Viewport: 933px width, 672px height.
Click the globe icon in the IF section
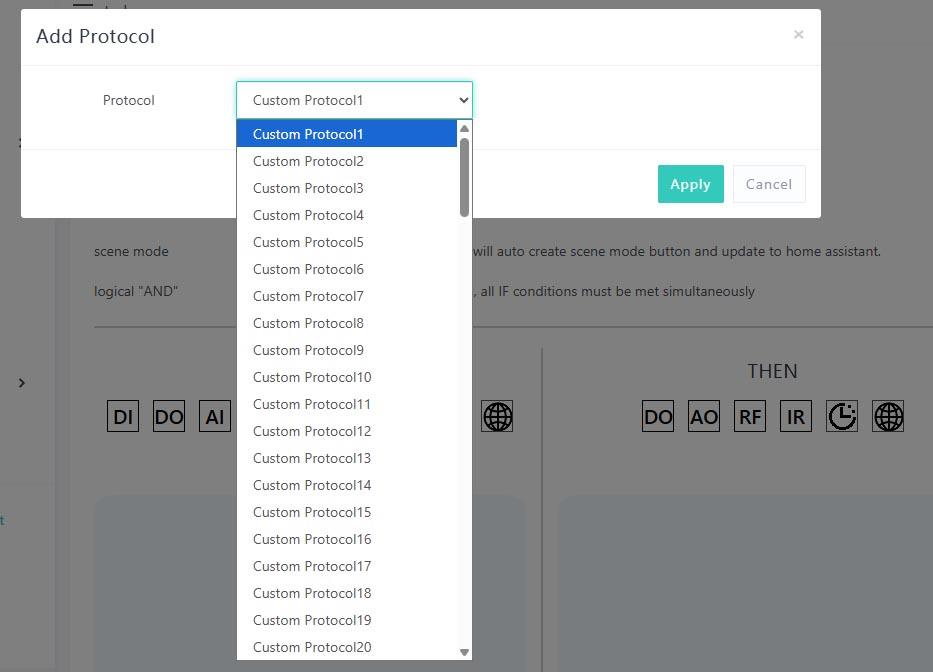pos(497,416)
